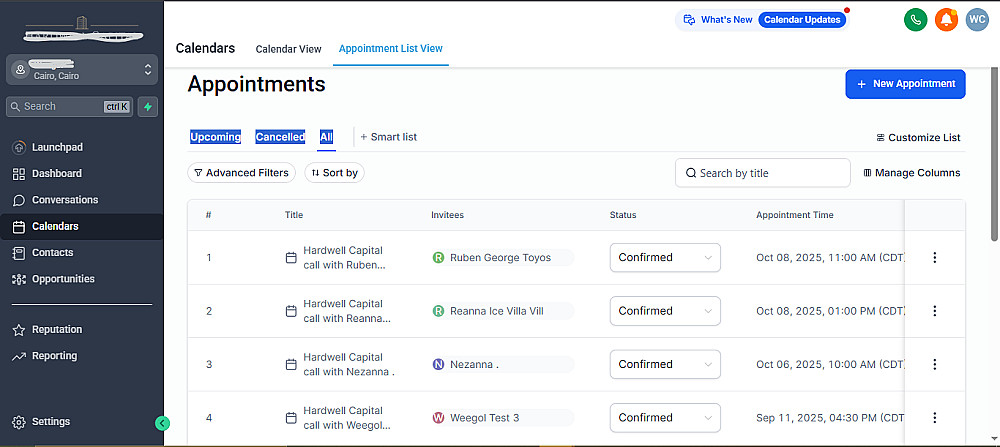
Task: Open three-dot menu for Nezanna's appointment
Action: (935, 364)
